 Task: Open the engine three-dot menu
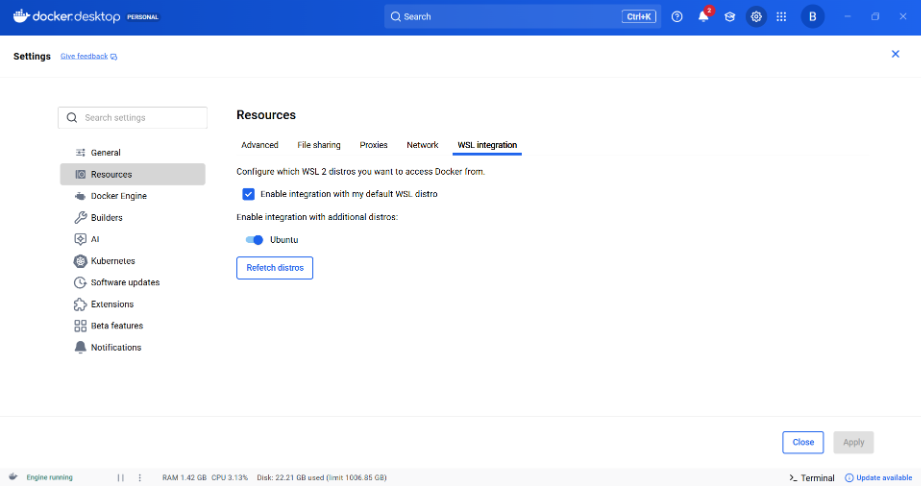[140, 478]
